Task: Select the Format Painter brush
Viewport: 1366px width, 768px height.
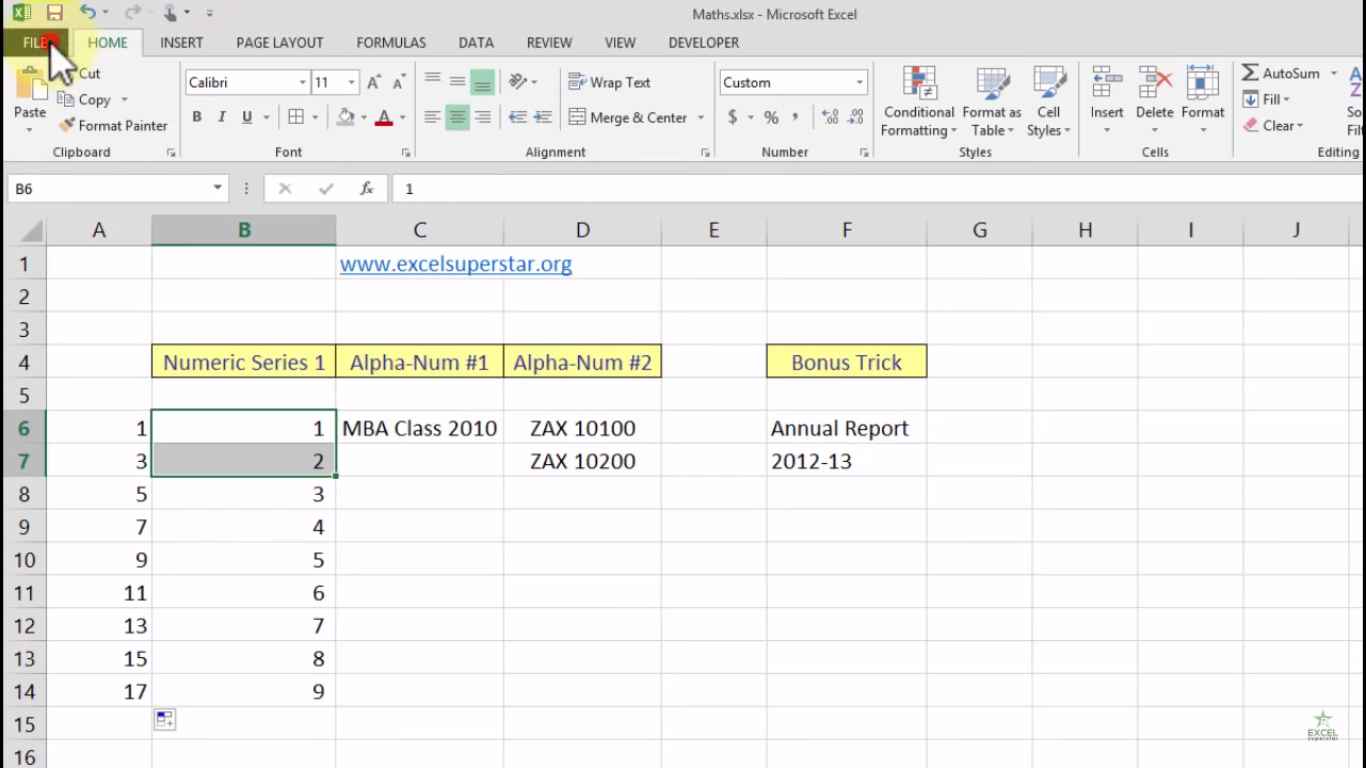Action: [113, 125]
